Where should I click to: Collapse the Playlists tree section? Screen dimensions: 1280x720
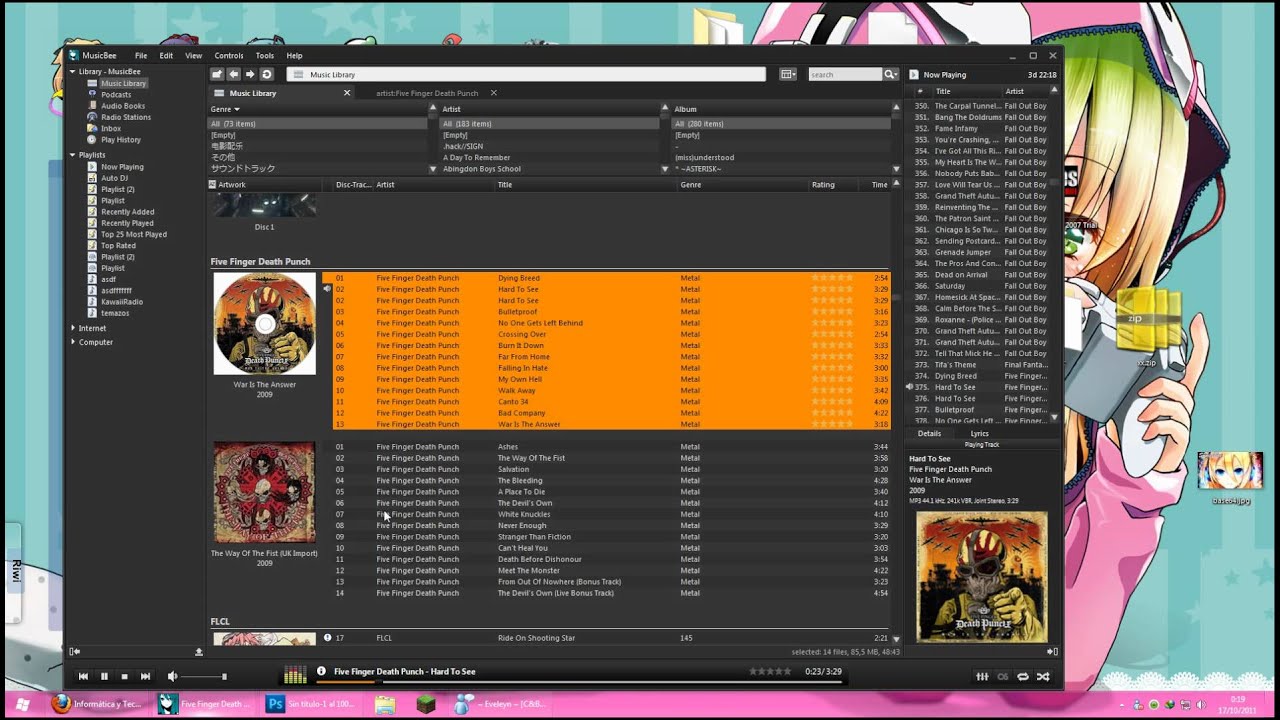tap(72, 155)
